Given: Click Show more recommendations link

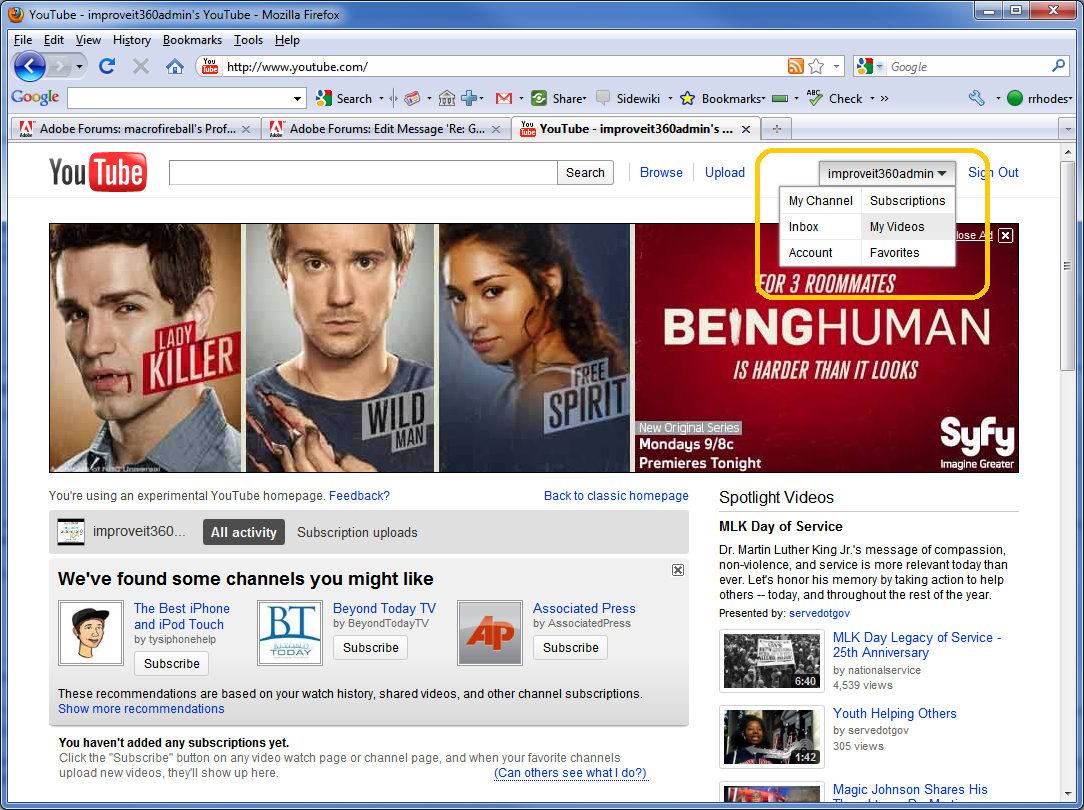Looking at the screenshot, I should (141, 708).
